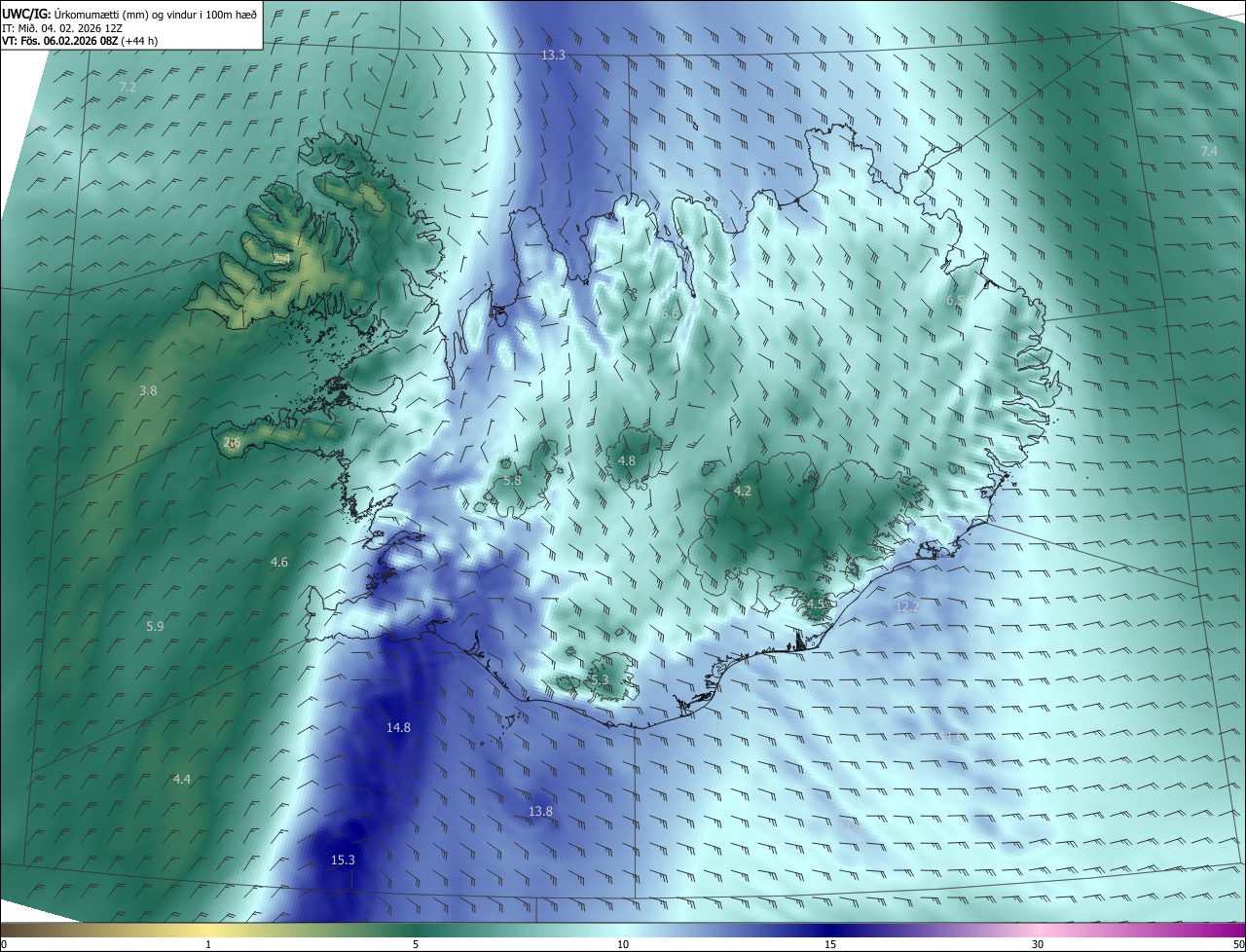This screenshot has width=1246, height=952.
Task: Click the 50 tick on the color scale
Action: click(x=1238, y=945)
